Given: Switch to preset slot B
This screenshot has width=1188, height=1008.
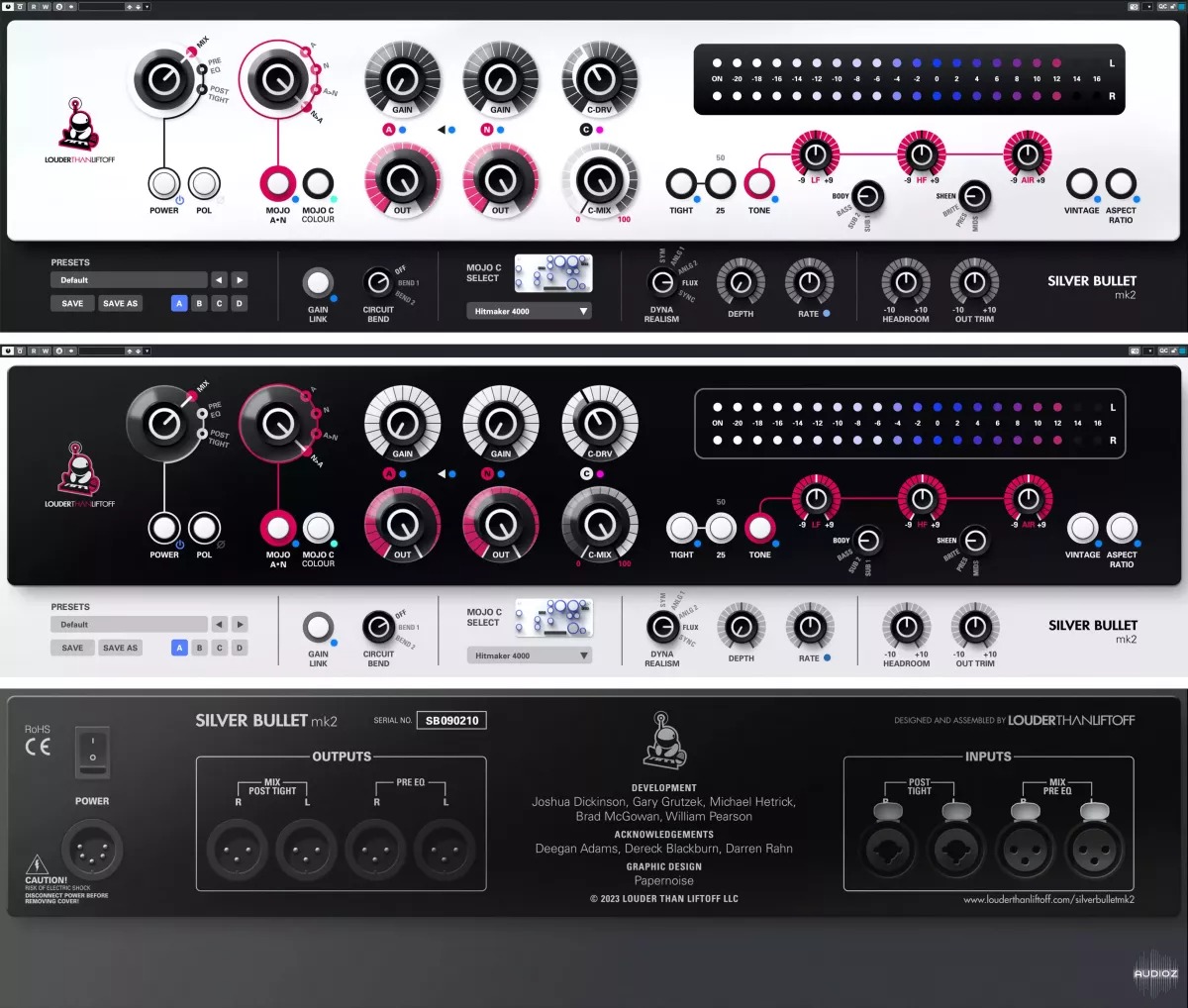Looking at the screenshot, I should pos(198,303).
